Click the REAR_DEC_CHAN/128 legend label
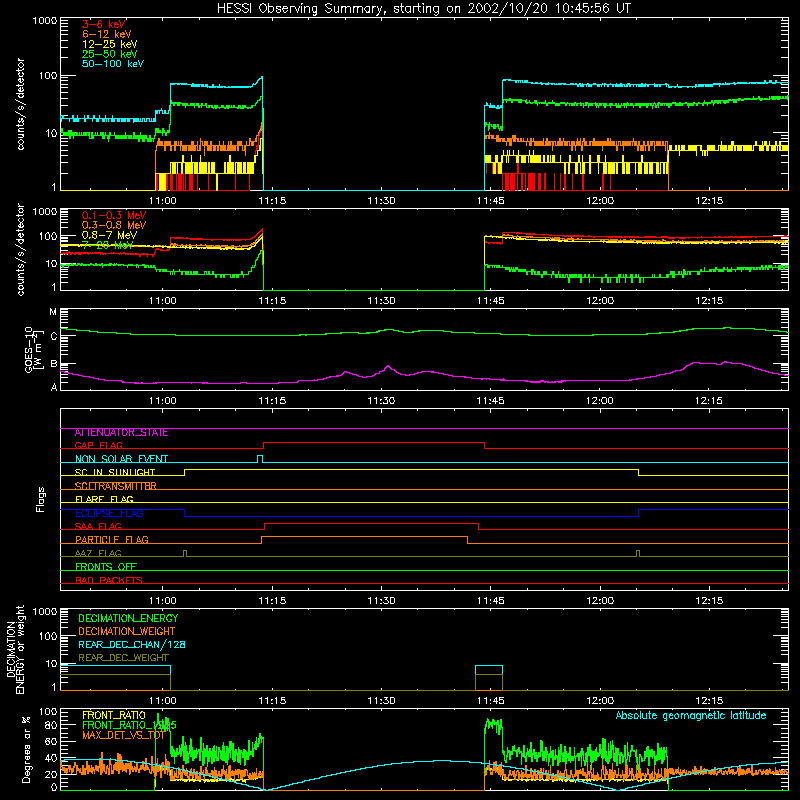 [x=132, y=644]
